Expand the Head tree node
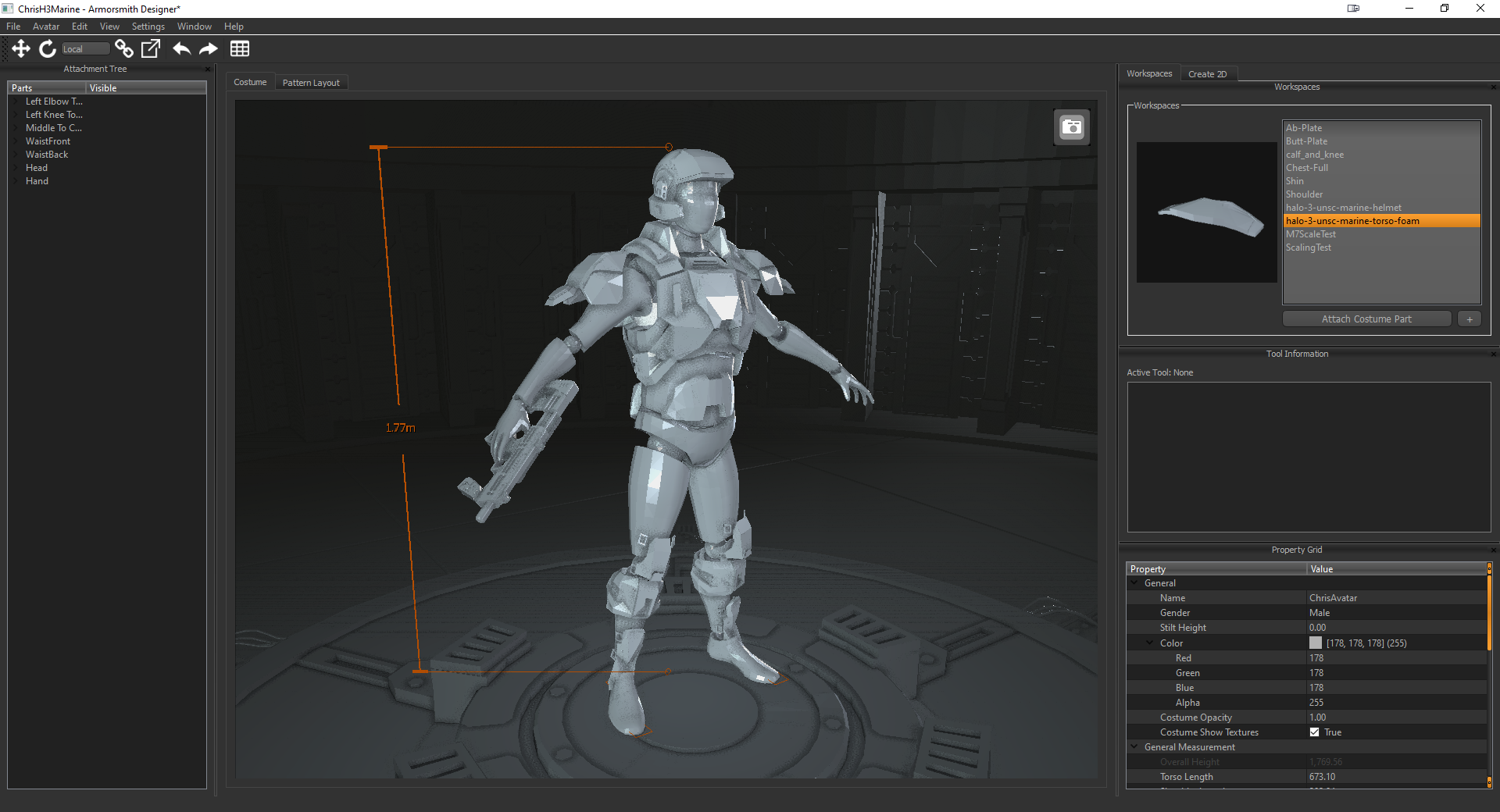The image size is (1500, 812). pyautogui.click(x=16, y=168)
